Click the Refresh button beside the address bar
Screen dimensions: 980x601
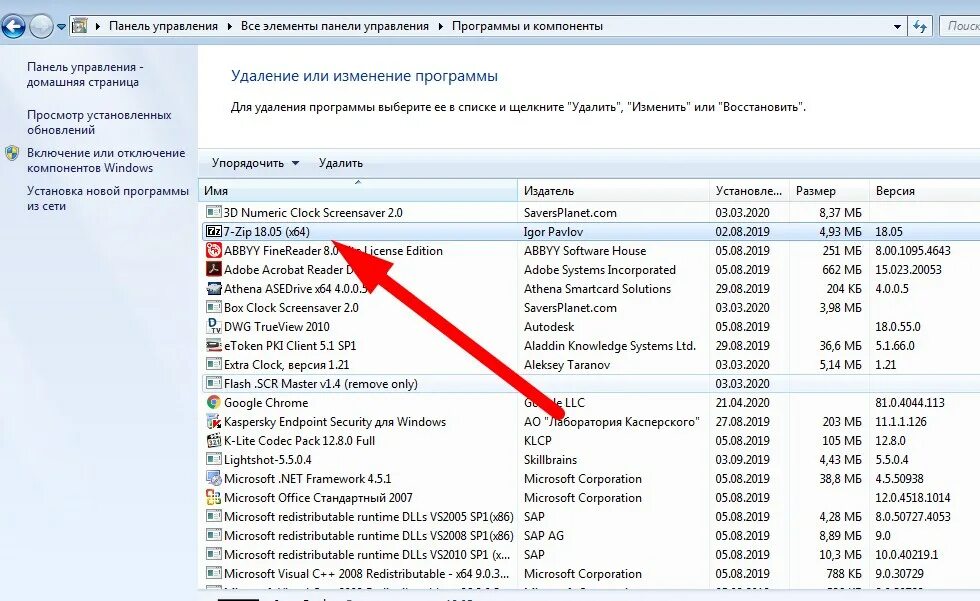tap(920, 26)
